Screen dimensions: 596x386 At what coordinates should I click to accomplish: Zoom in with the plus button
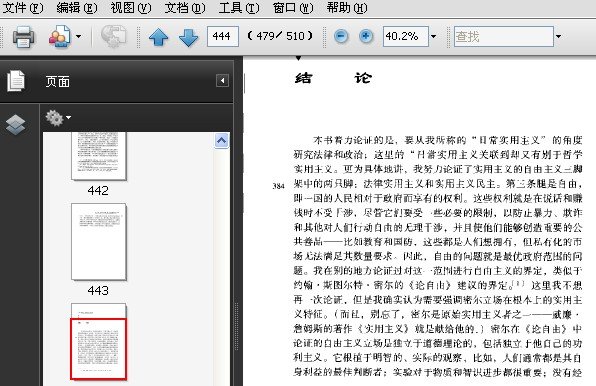(x=366, y=36)
